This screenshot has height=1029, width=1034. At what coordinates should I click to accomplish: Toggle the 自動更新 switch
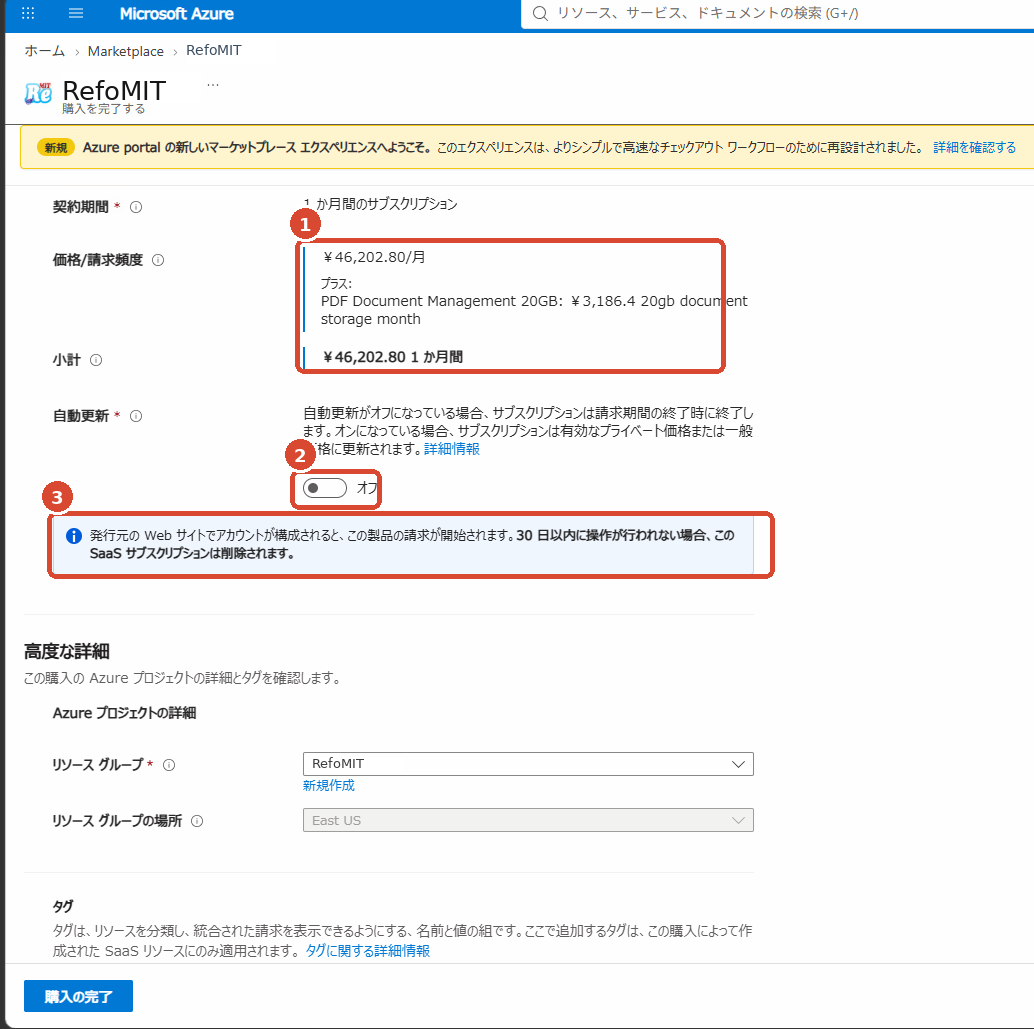[324, 488]
